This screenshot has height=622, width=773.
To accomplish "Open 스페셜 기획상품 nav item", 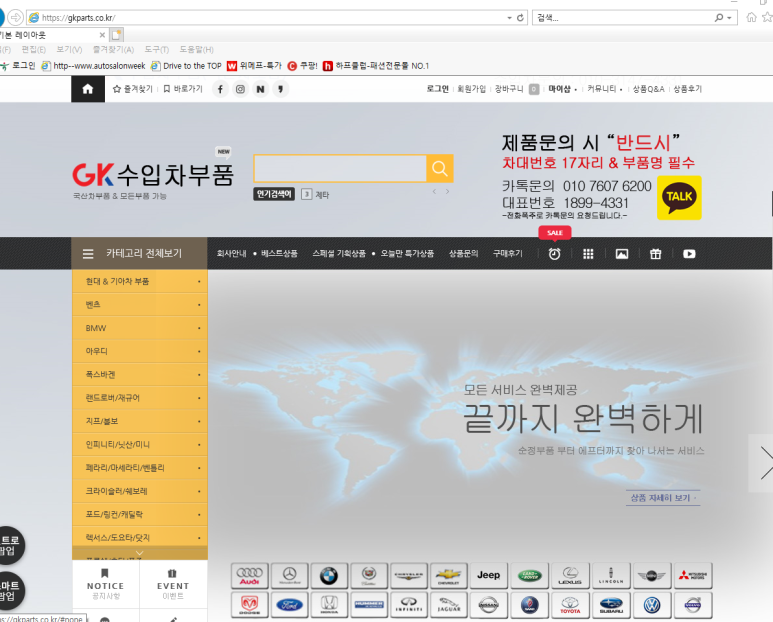I will click(339, 253).
